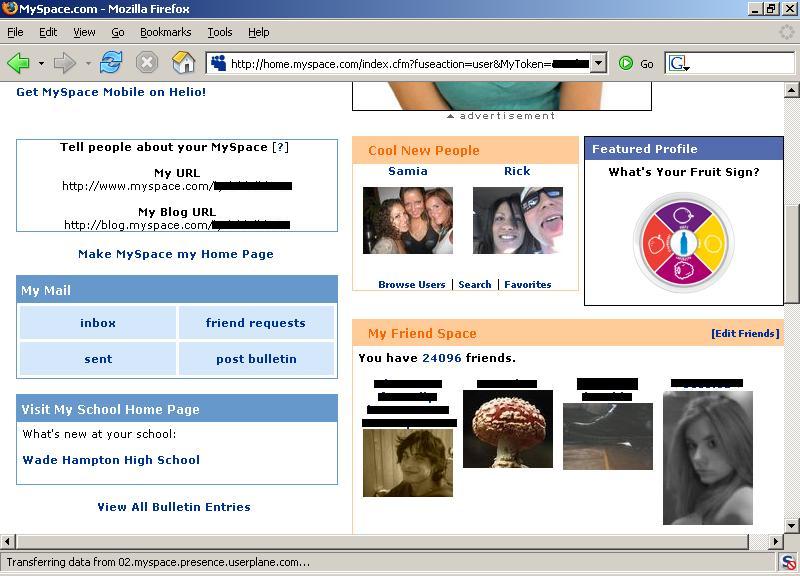This screenshot has width=800, height=576.
Task: Go back with the green Back arrow
Action: (19, 63)
